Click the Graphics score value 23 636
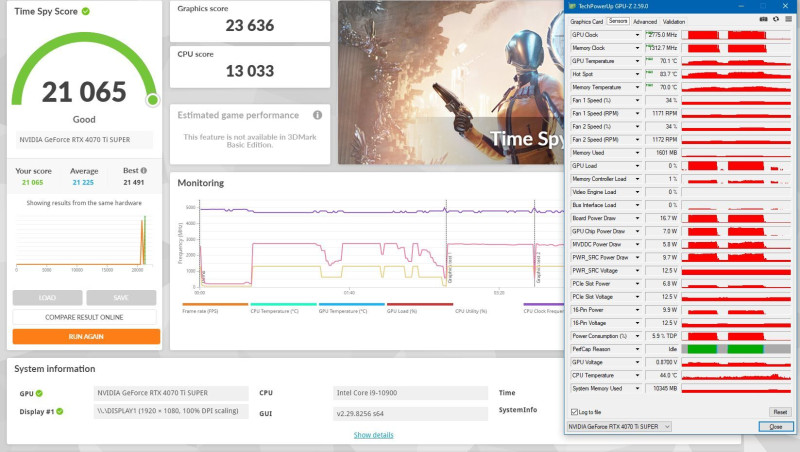 pyautogui.click(x=250, y=26)
